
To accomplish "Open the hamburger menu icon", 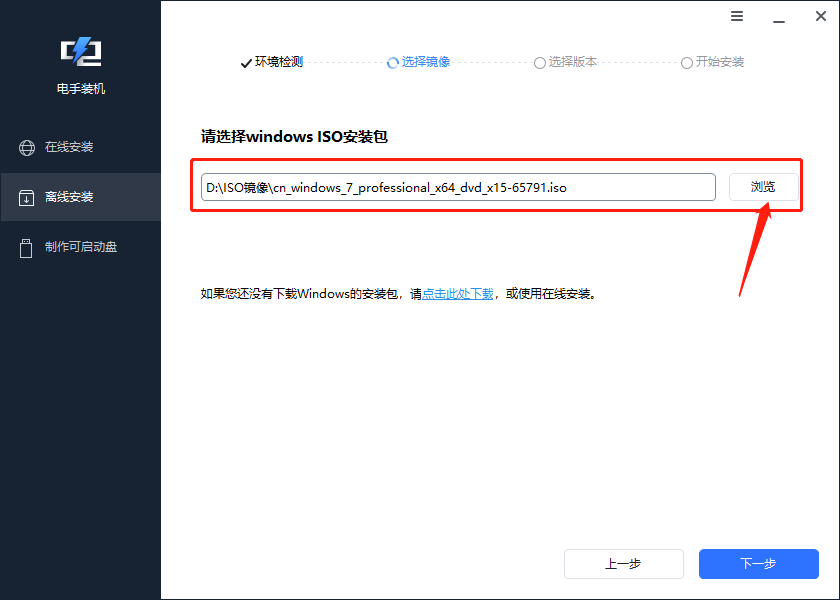I will point(737,16).
